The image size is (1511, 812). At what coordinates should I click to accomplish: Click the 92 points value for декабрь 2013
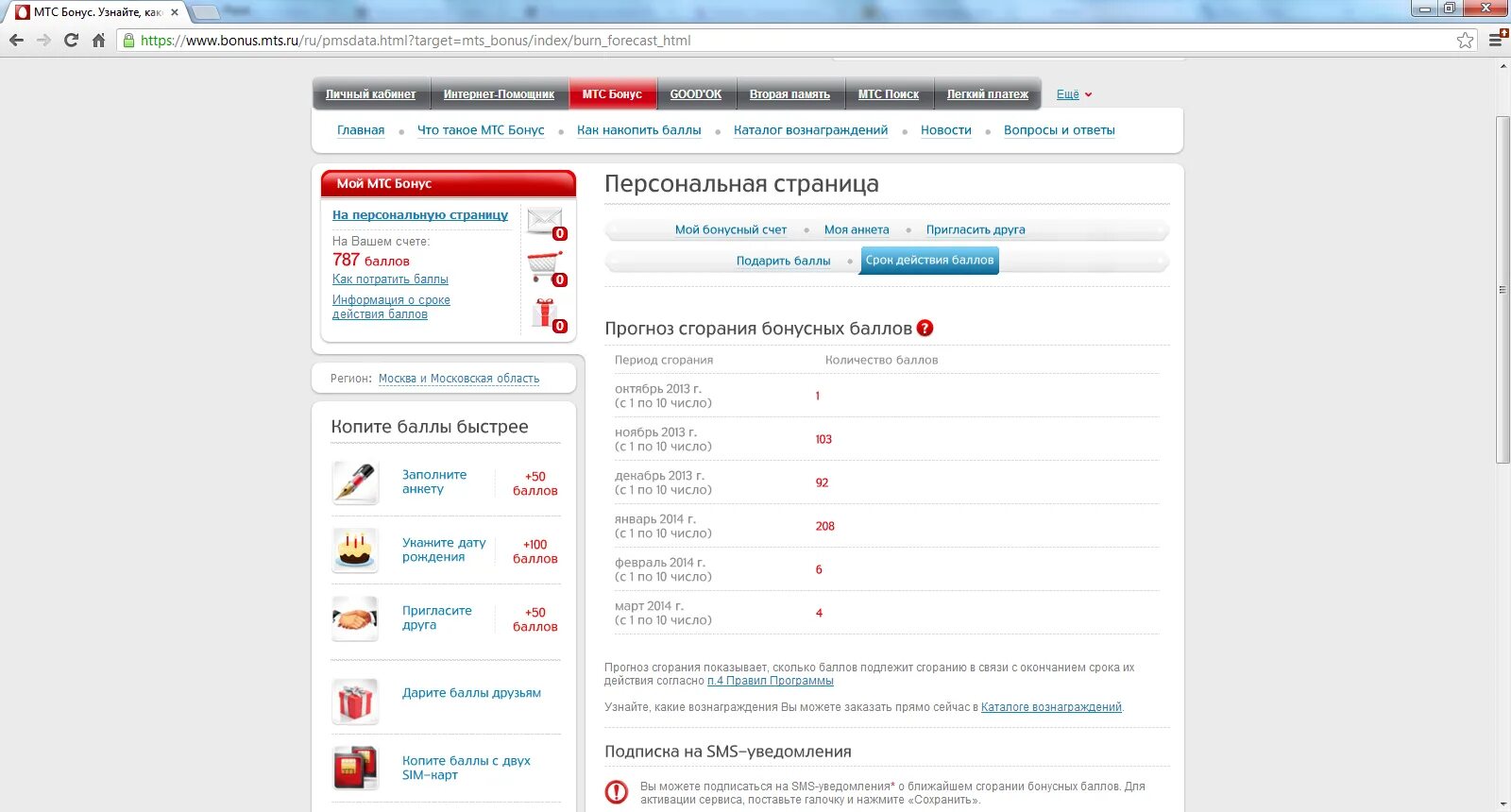click(822, 483)
